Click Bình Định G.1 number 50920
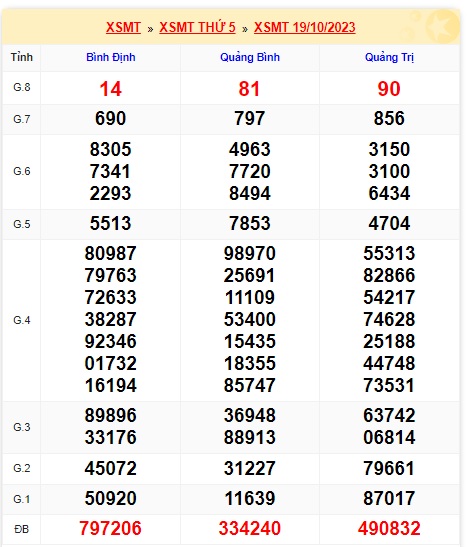Screen dimensions: 472x547 [x=110, y=498]
